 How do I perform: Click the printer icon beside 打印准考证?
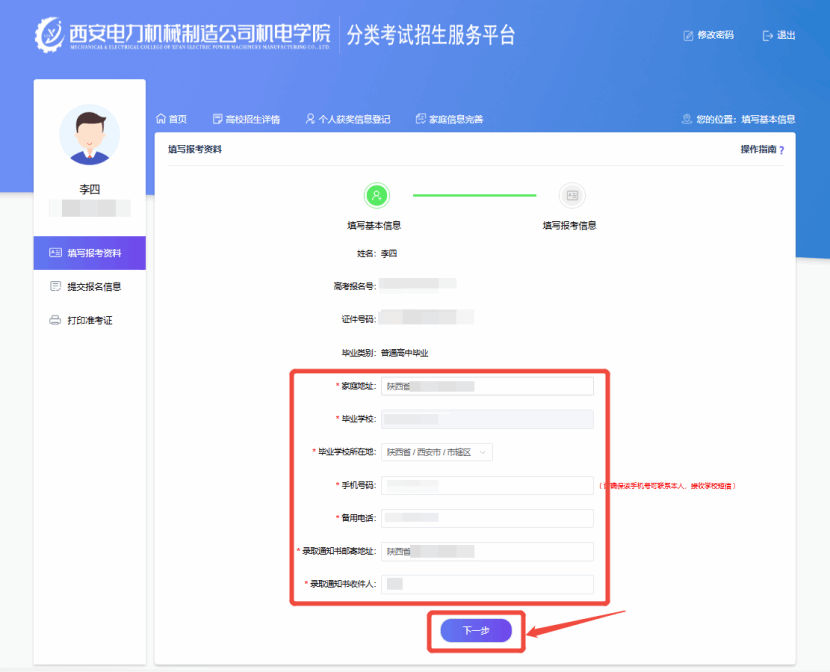click(x=55, y=320)
